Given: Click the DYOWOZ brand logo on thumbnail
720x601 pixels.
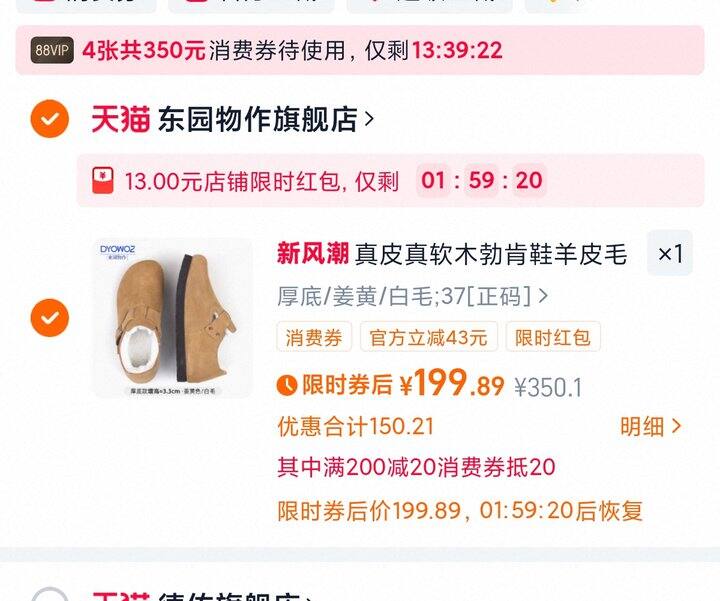Looking at the screenshot, I should [118, 251].
